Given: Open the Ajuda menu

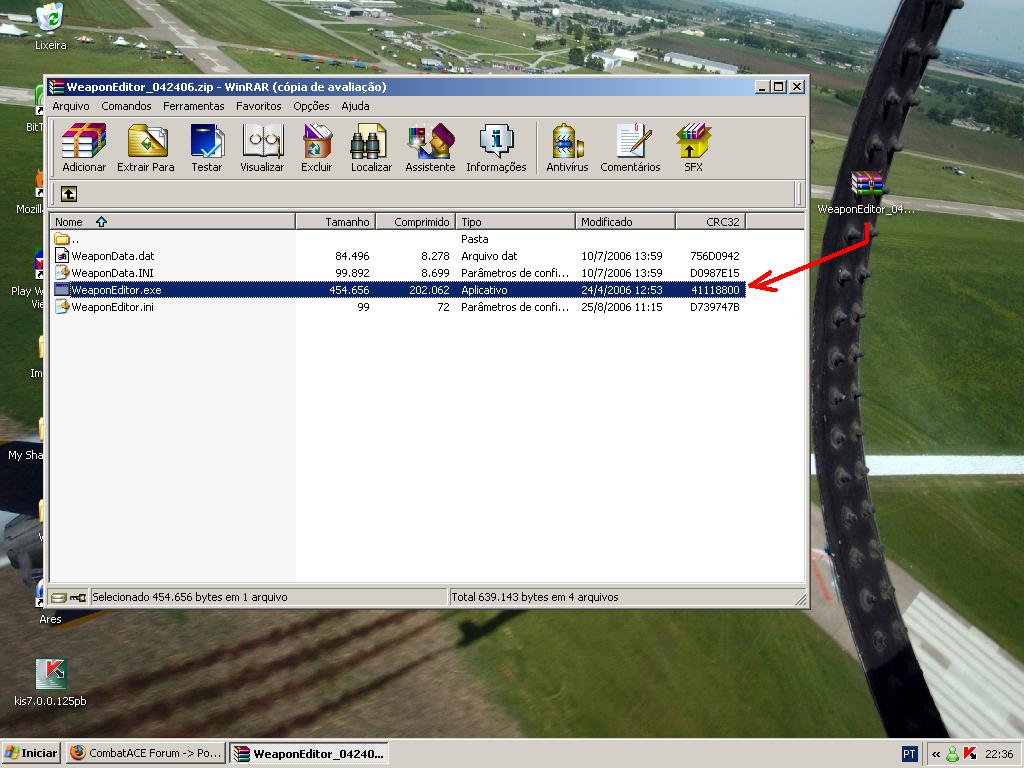Looking at the screenshot, I should point(355,106).
